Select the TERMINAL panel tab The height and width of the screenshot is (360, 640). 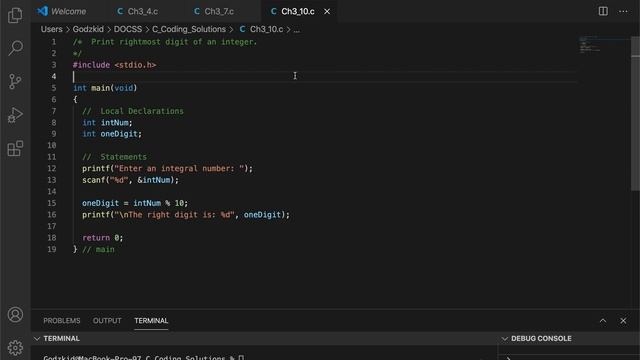pyautogui.click(x=151, y=321)
